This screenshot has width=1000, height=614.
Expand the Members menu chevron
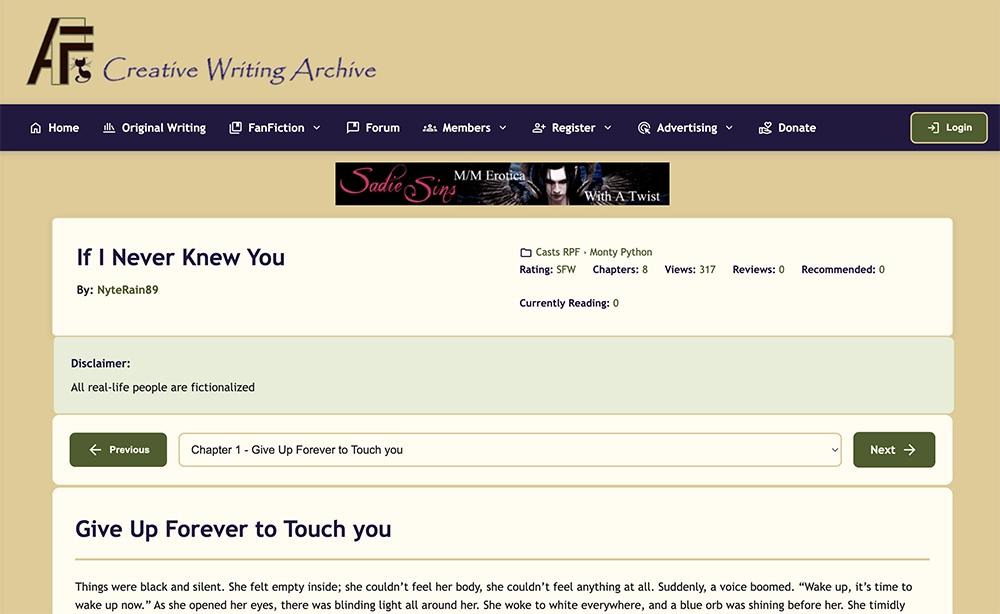502,127
